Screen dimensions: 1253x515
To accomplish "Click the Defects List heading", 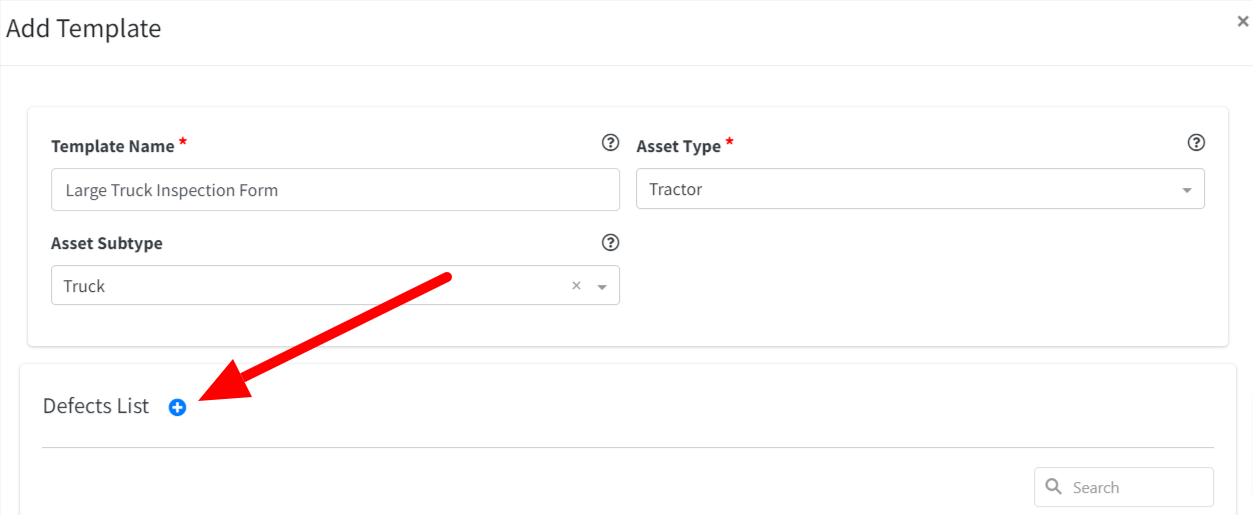I will 96,406.
